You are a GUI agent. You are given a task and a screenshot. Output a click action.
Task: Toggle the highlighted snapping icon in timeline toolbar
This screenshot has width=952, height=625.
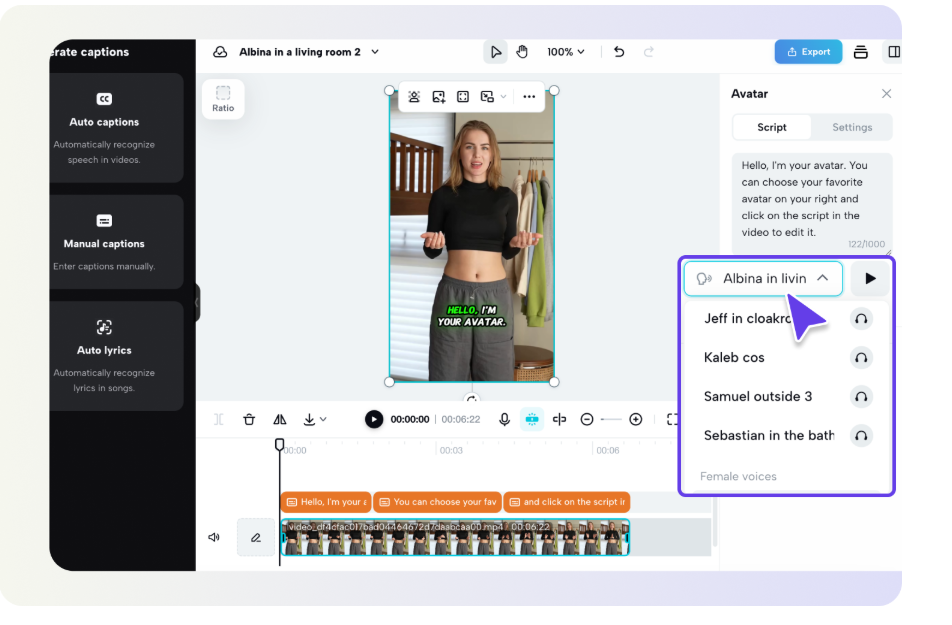532,420
